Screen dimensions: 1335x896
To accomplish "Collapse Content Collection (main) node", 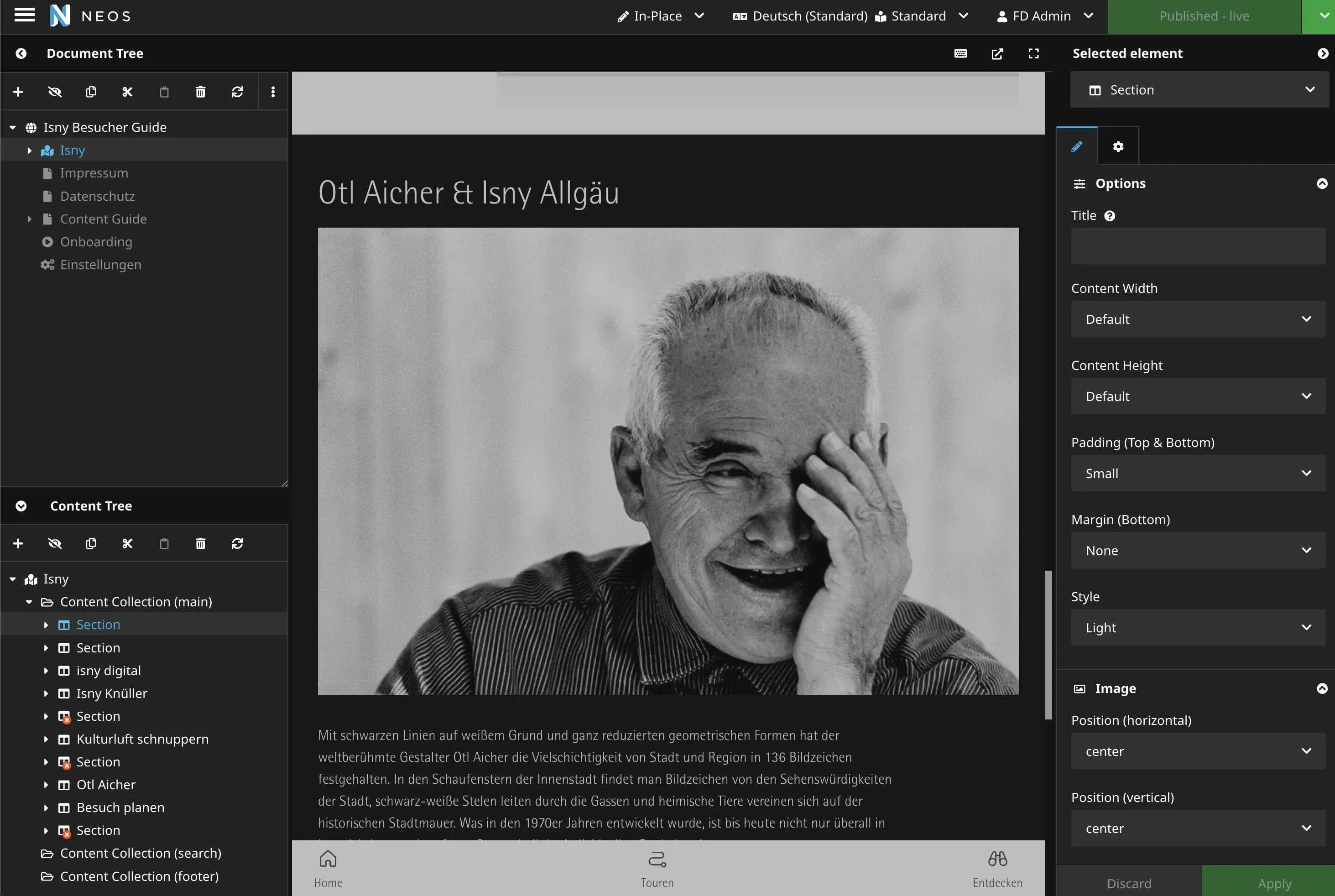I will pyautogui.click(x=29, y=602).
